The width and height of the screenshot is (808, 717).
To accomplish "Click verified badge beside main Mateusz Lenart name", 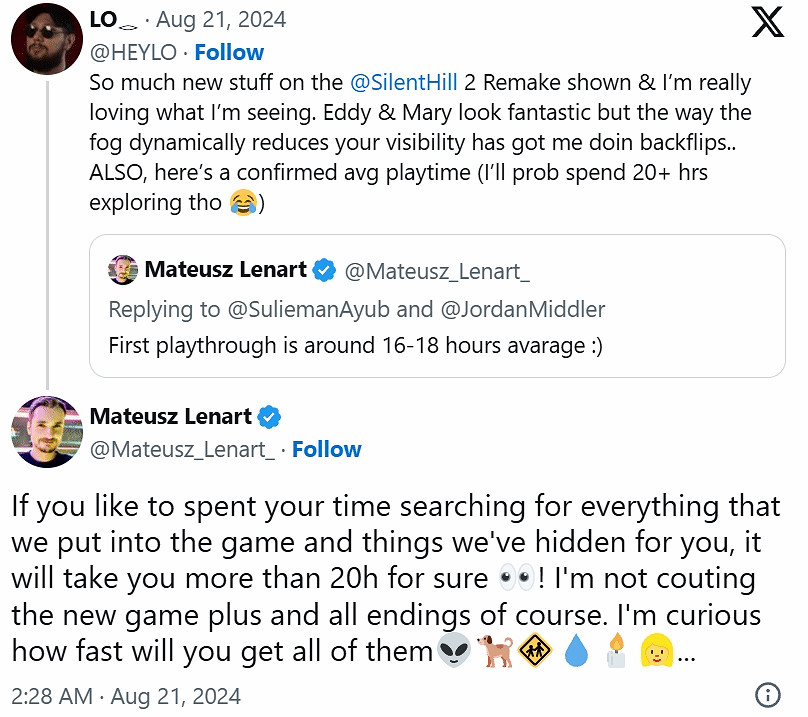I will click(x=270, y=416).
